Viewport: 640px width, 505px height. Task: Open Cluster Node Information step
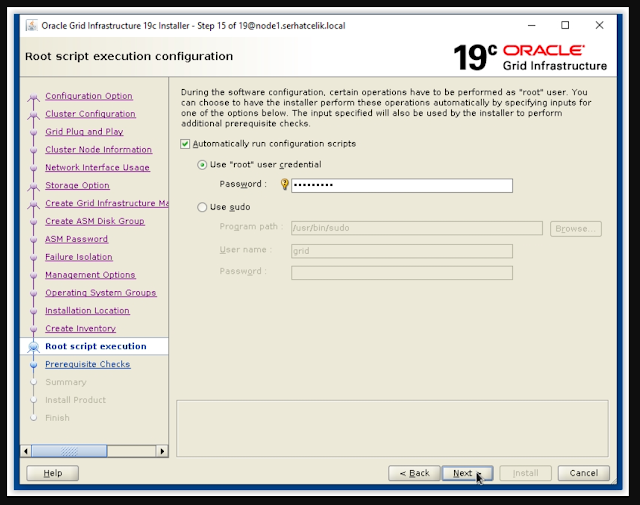tap(98, 150)
